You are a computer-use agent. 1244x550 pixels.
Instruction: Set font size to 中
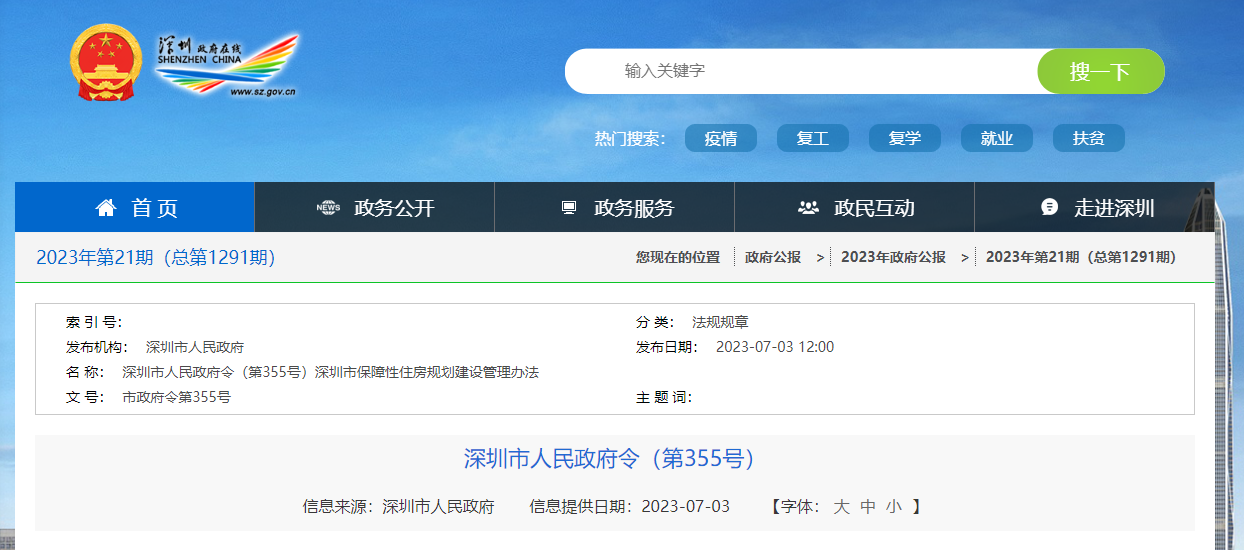pyautogui.click(x=868, y=506)
